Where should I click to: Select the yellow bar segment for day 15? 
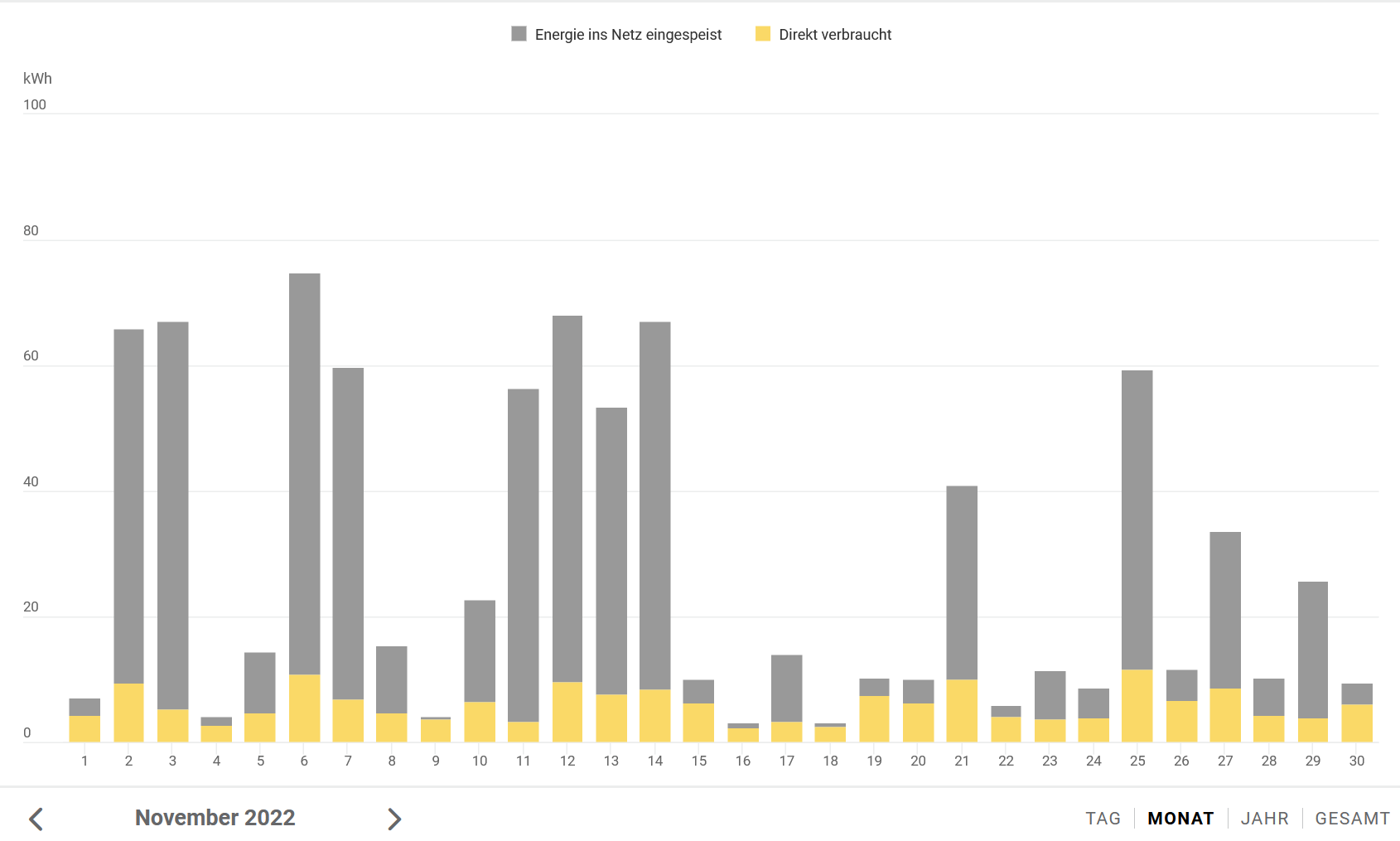698,723
